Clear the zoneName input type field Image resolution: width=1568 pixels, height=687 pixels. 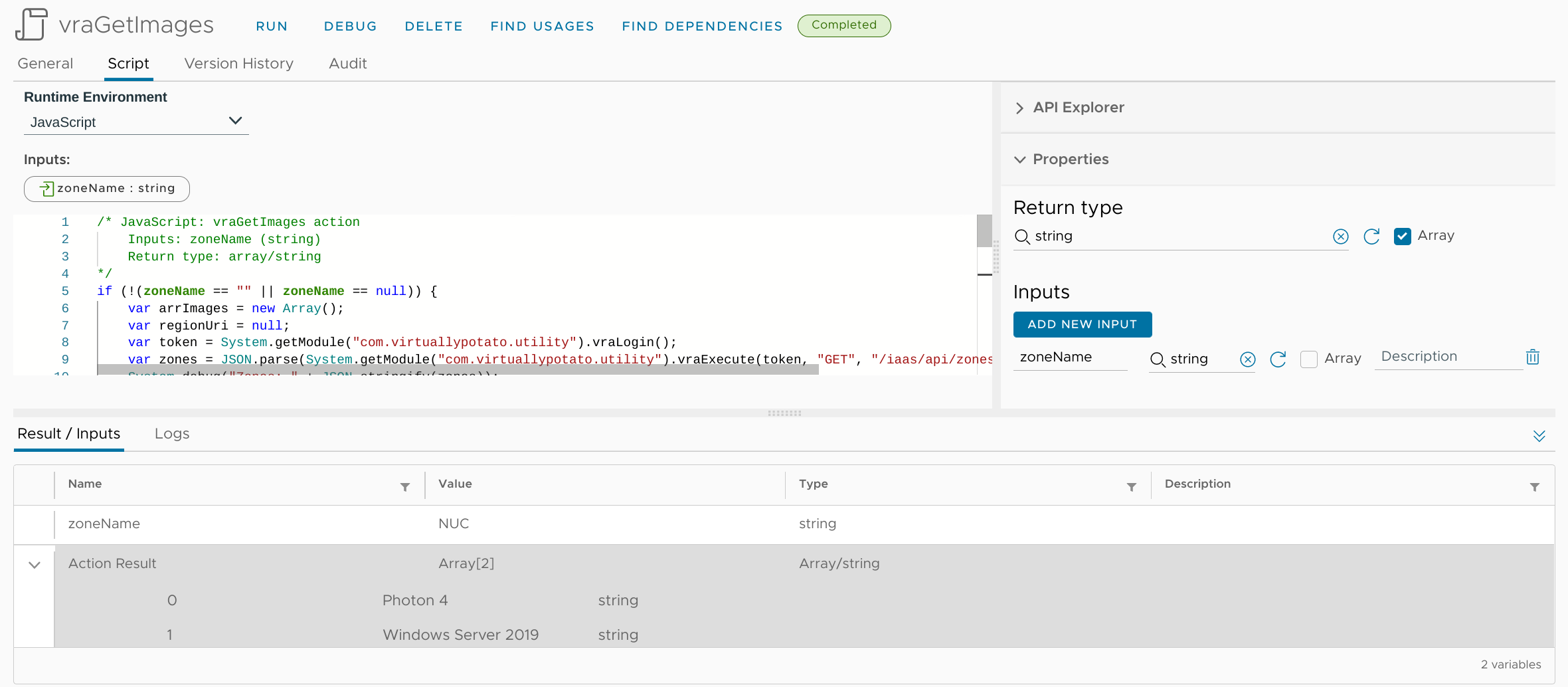pos(1248,359)
